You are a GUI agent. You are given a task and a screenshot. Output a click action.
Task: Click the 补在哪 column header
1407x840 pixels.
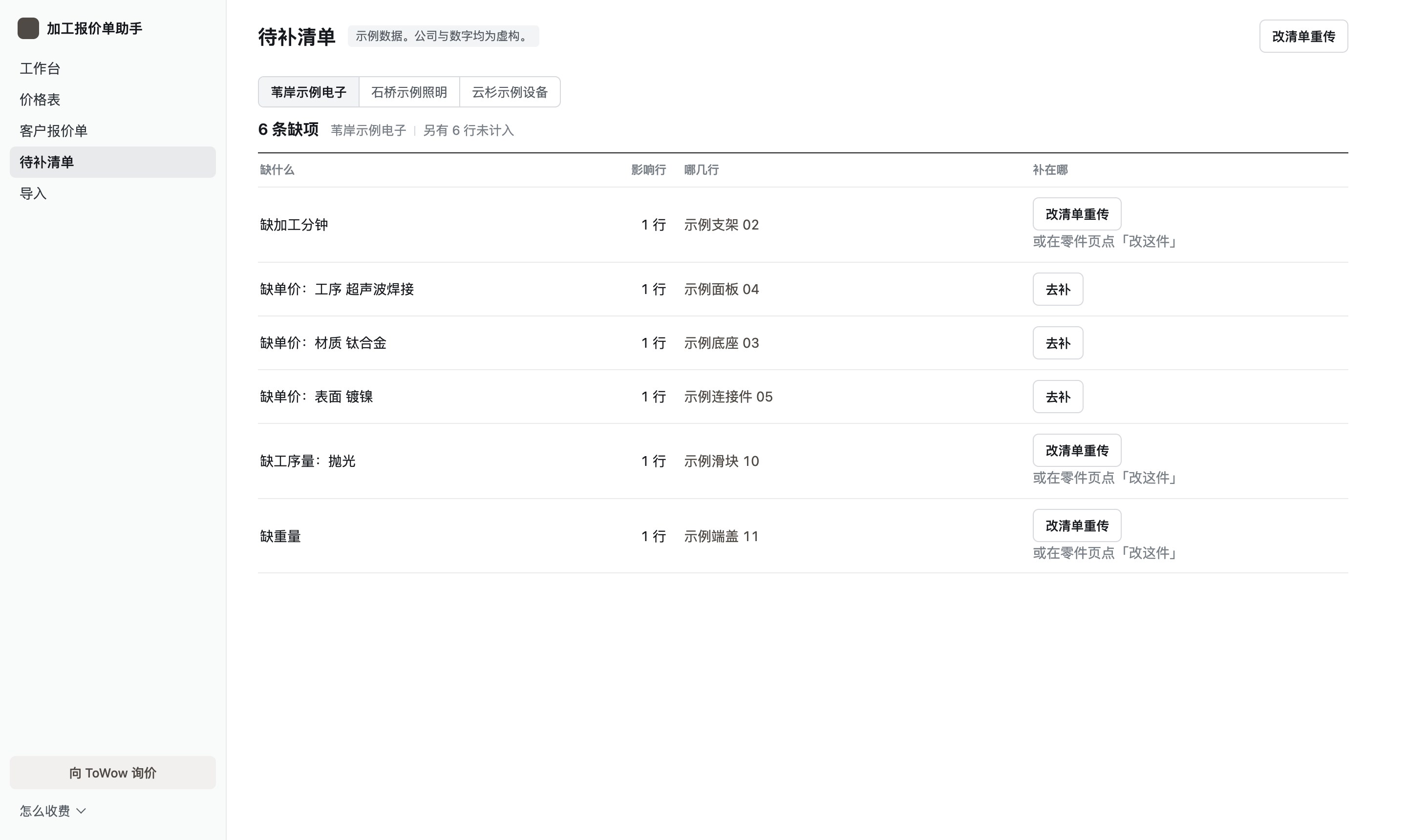(x=1050, y=170)
